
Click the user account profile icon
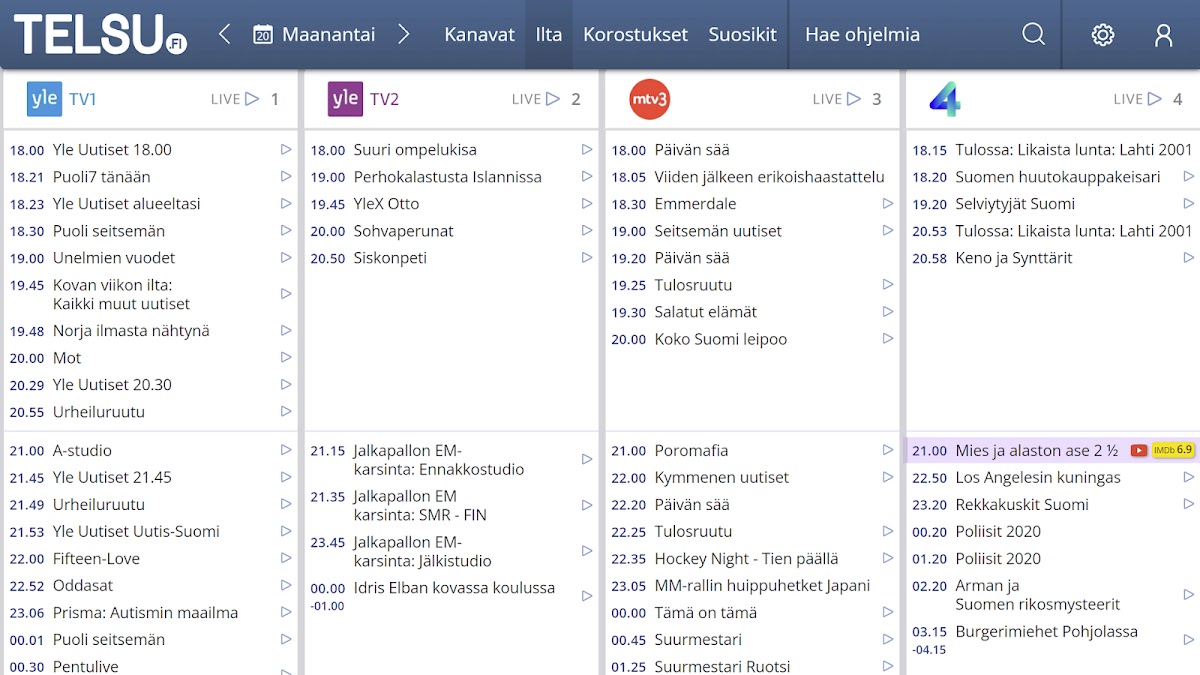[x=1163, y=35]
